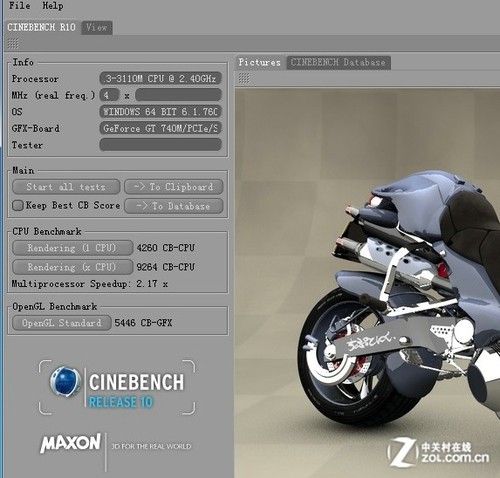This screenshot has height=478, width=500.
Task: Click the grip handle below CINEBENCH R10 tab
Action: 13,43
